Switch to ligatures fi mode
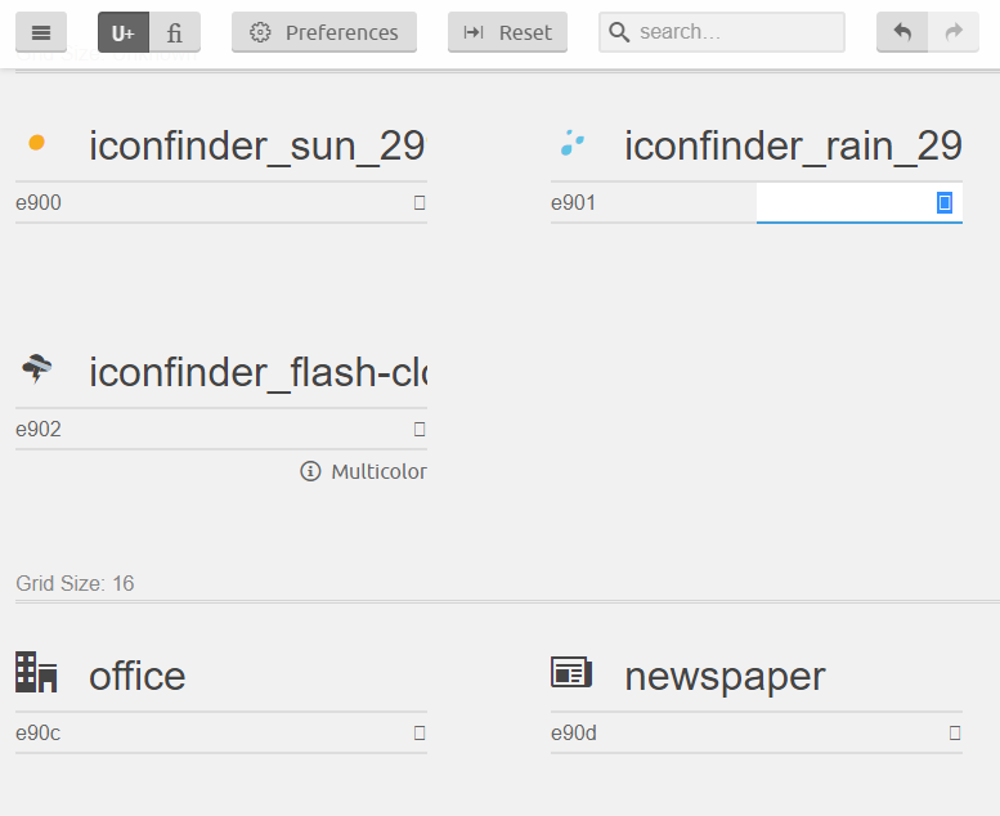Viewport: 1000px width, 816px height. (x=175, y=32)
